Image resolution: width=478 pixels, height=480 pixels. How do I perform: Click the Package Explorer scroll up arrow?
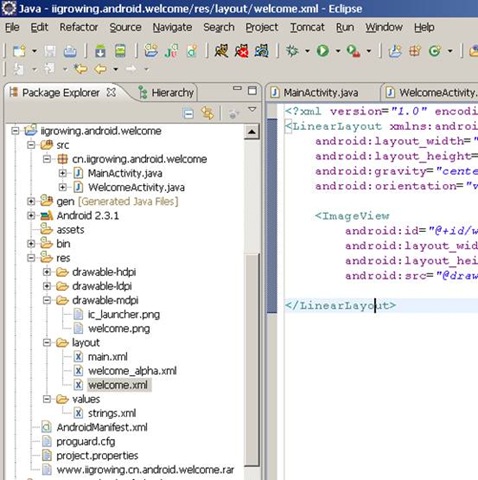[252, 132]
